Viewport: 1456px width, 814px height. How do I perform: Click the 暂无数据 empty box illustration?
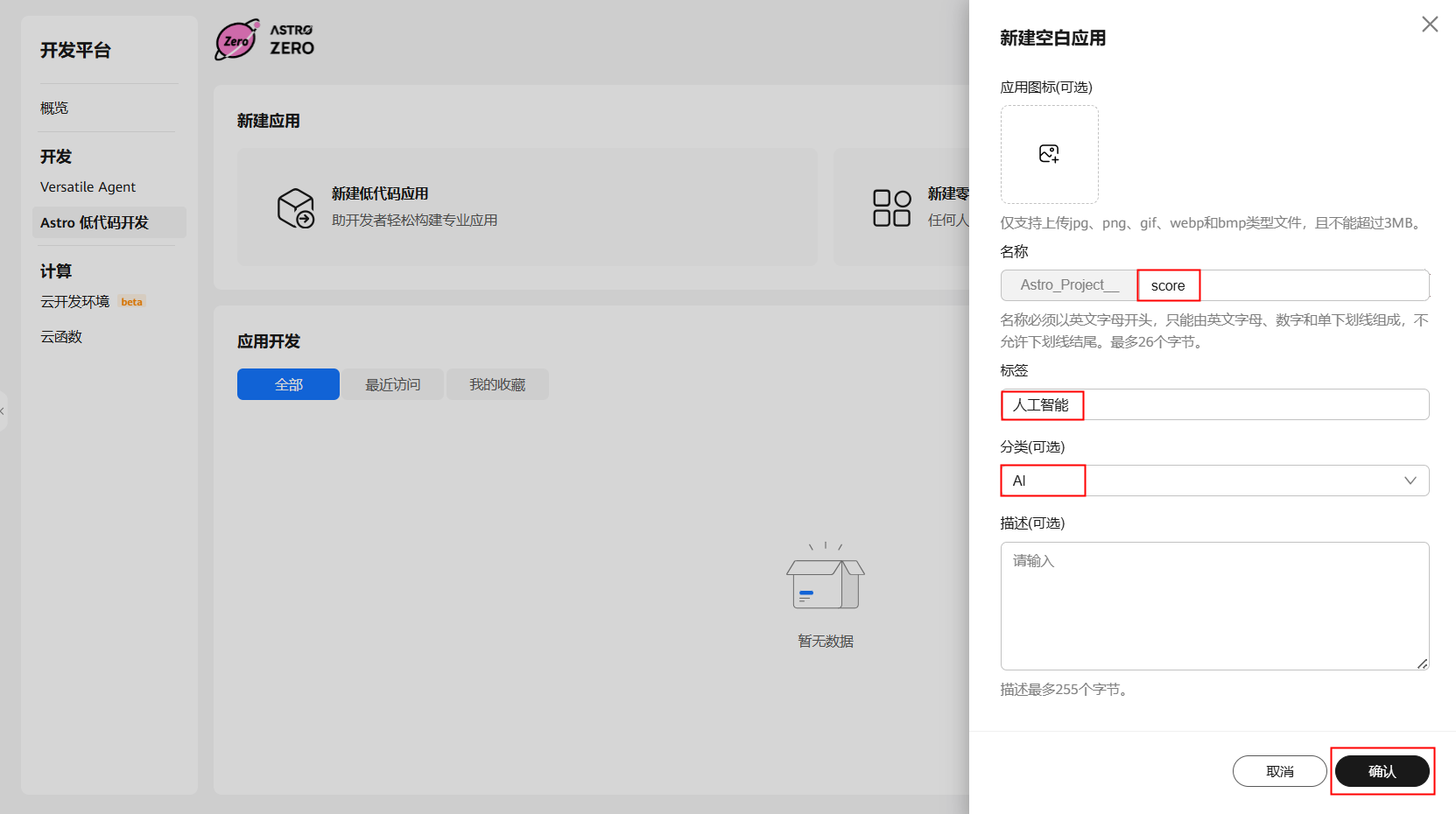coord(826,576)
